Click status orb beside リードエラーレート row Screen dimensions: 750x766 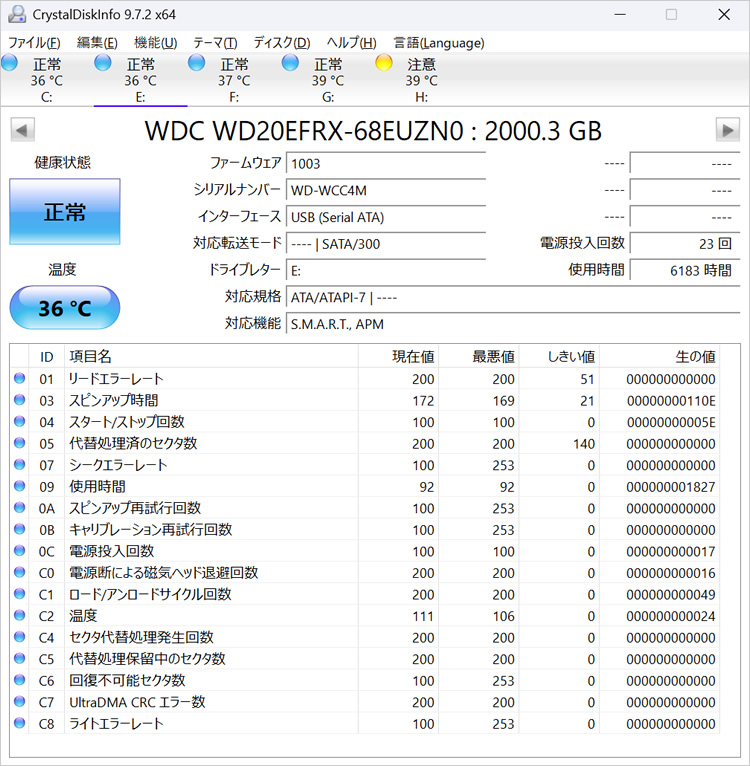tap(20, 379)
